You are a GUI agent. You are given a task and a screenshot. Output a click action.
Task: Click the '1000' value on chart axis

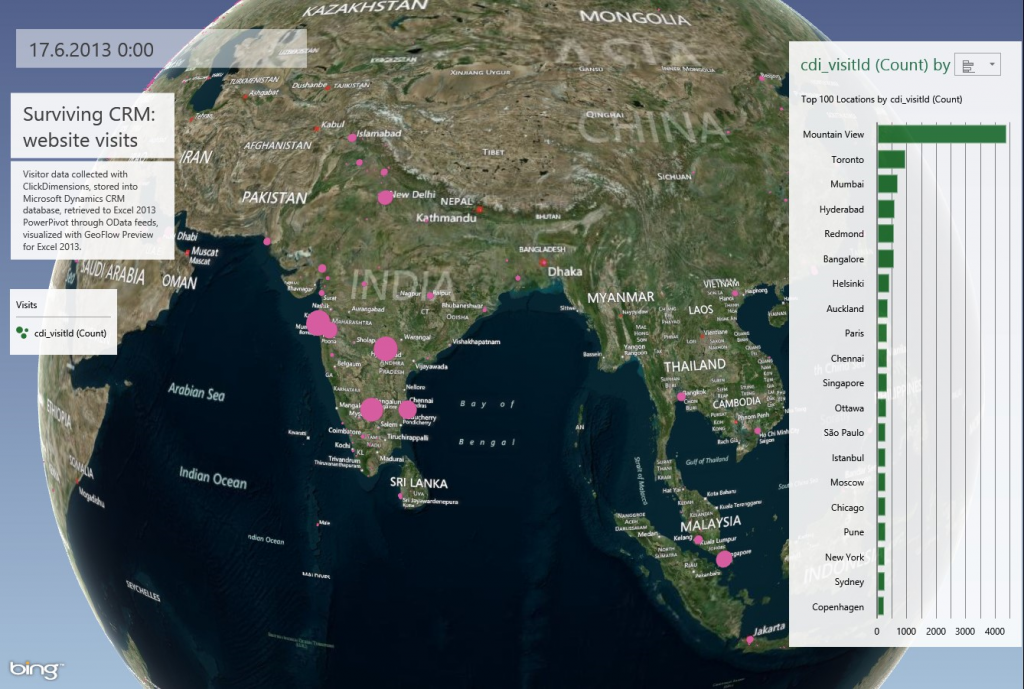[906, 632]
